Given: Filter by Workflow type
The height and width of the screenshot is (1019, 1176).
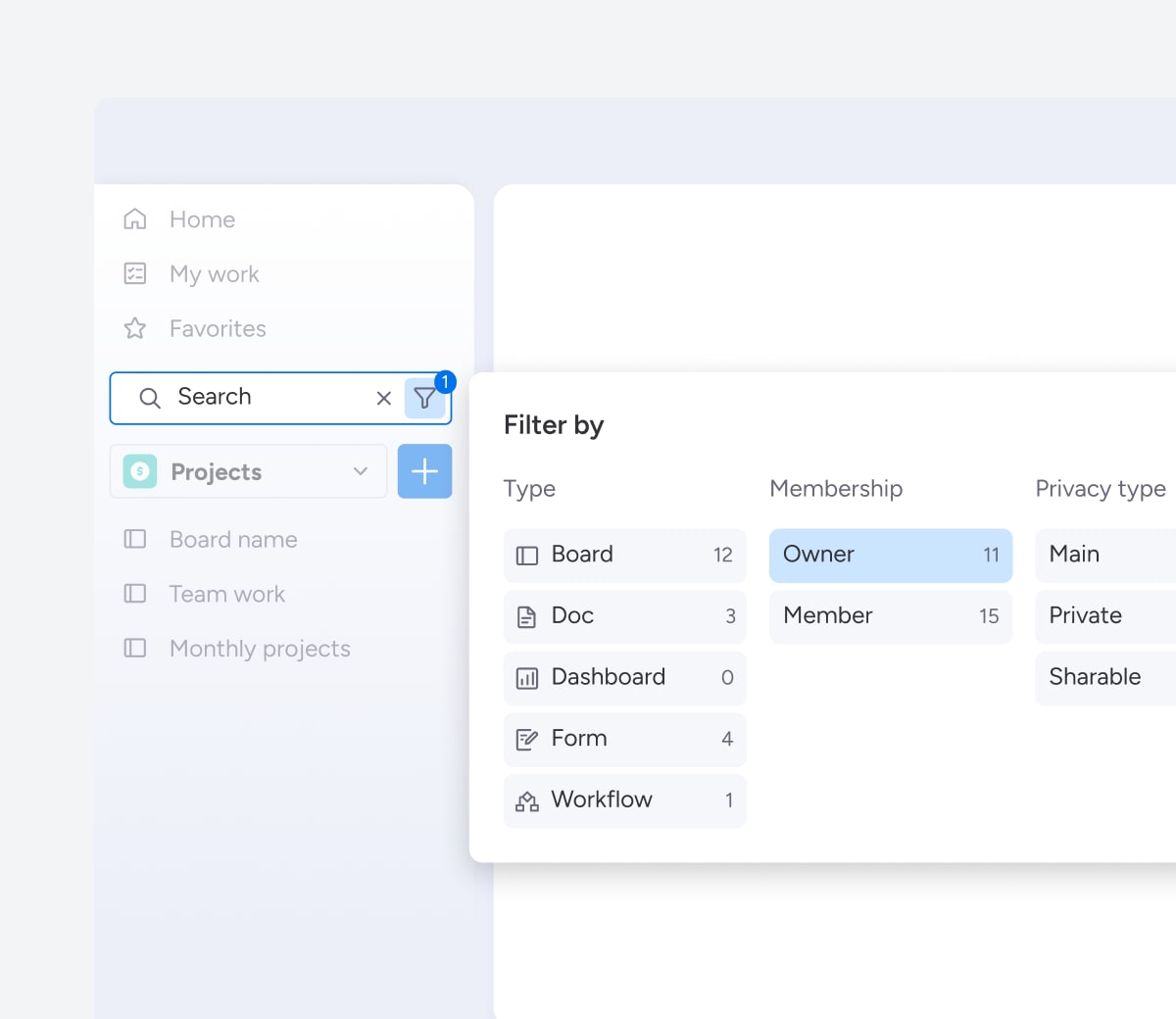Looking at the screenshot, I should (x=625, y=801).
